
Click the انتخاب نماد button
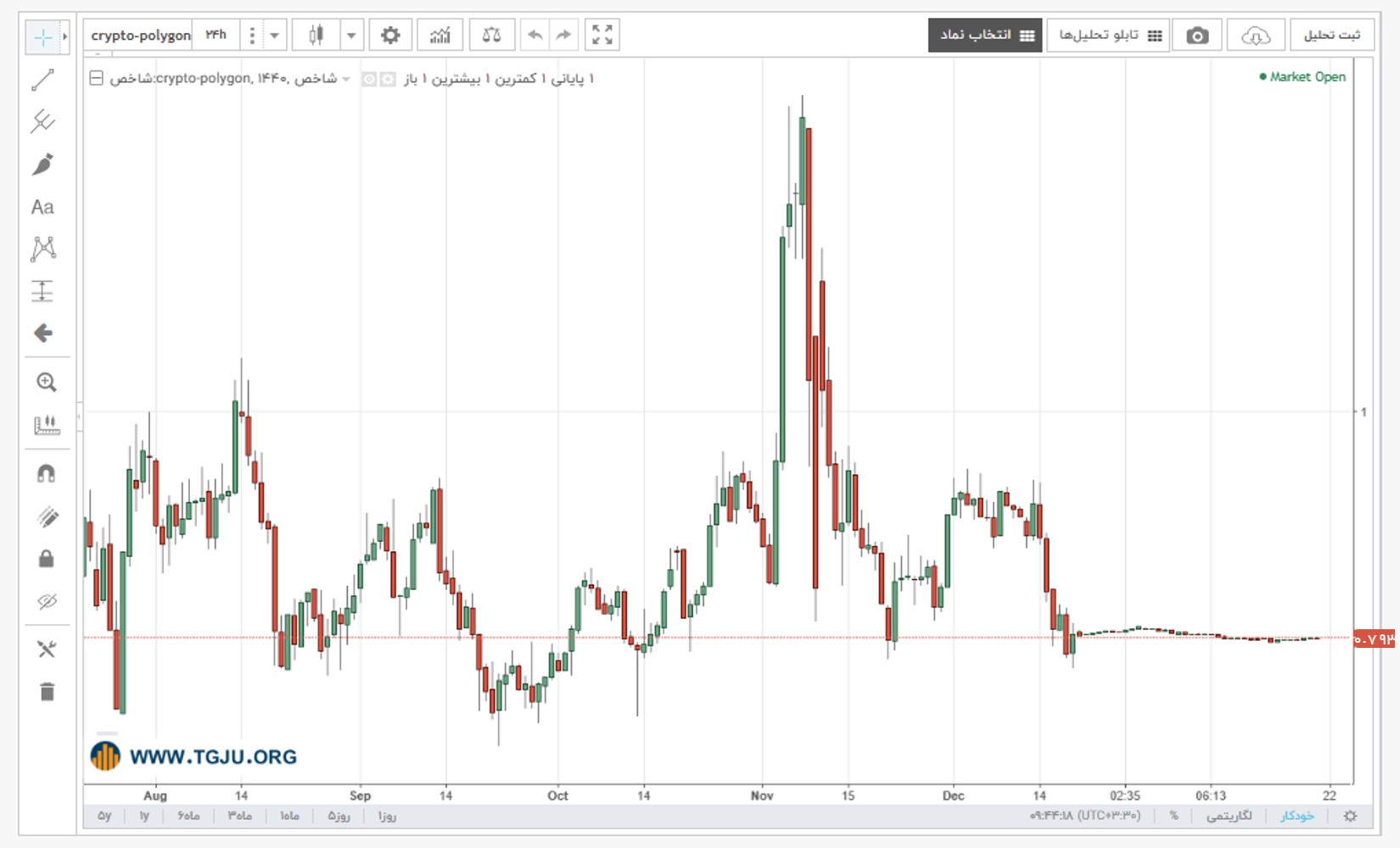click(x=985, y=36)
